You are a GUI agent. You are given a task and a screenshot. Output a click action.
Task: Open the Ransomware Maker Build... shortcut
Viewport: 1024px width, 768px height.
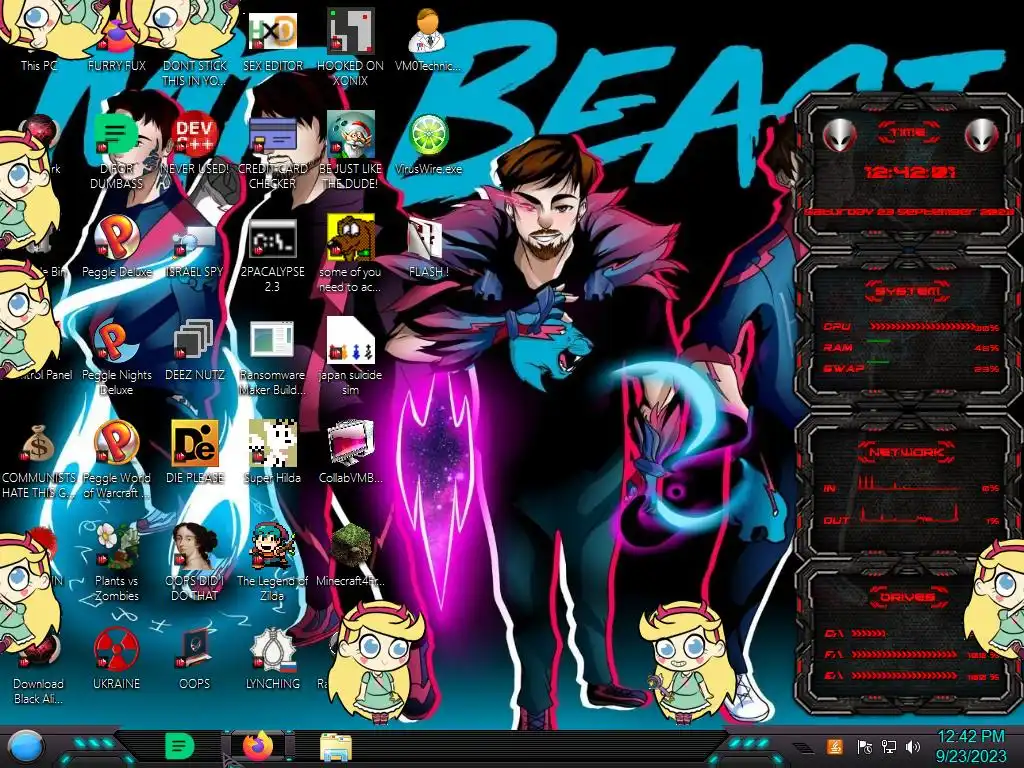coord(272,358)
